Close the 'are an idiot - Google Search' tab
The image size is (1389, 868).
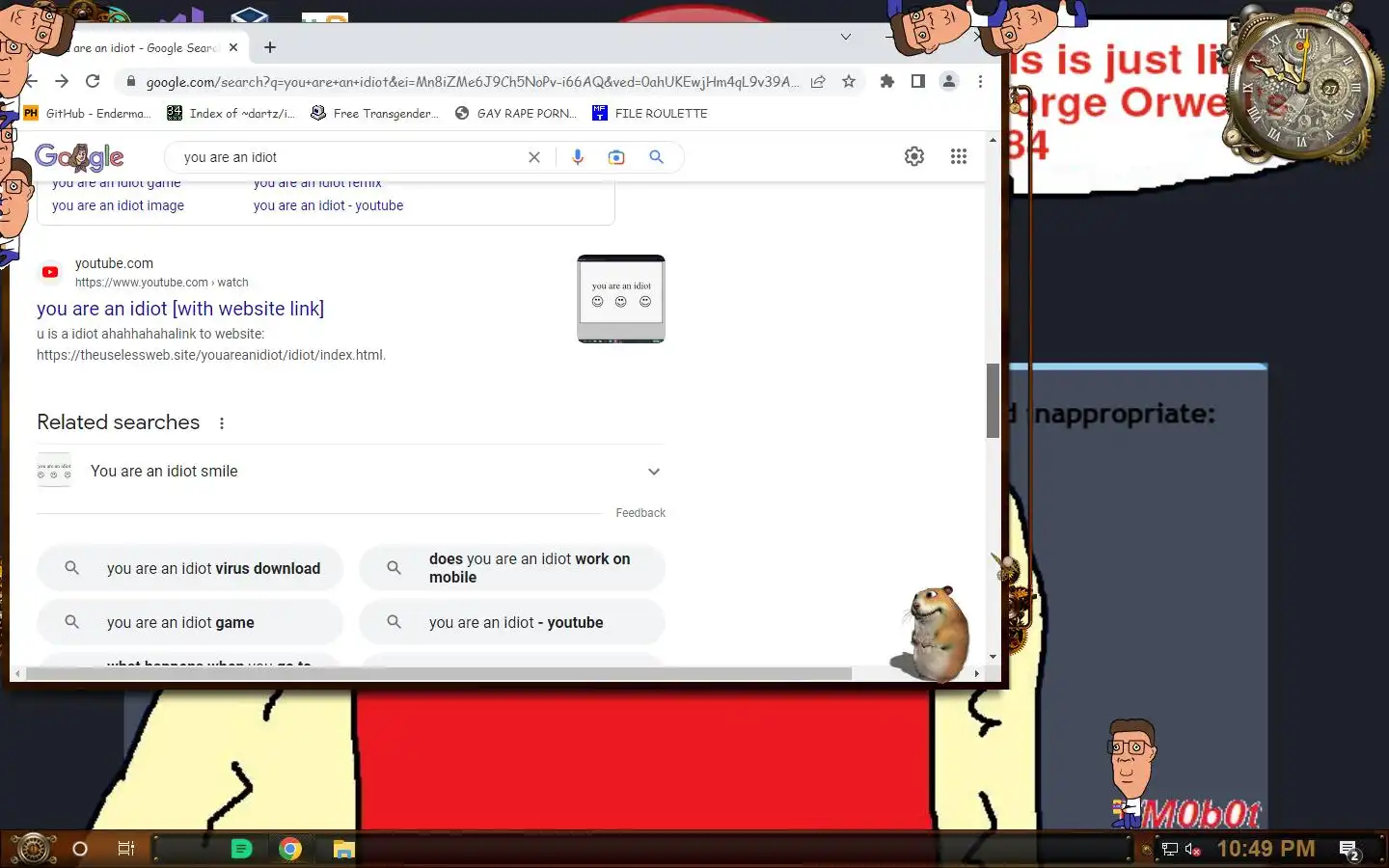click(233, 47)
